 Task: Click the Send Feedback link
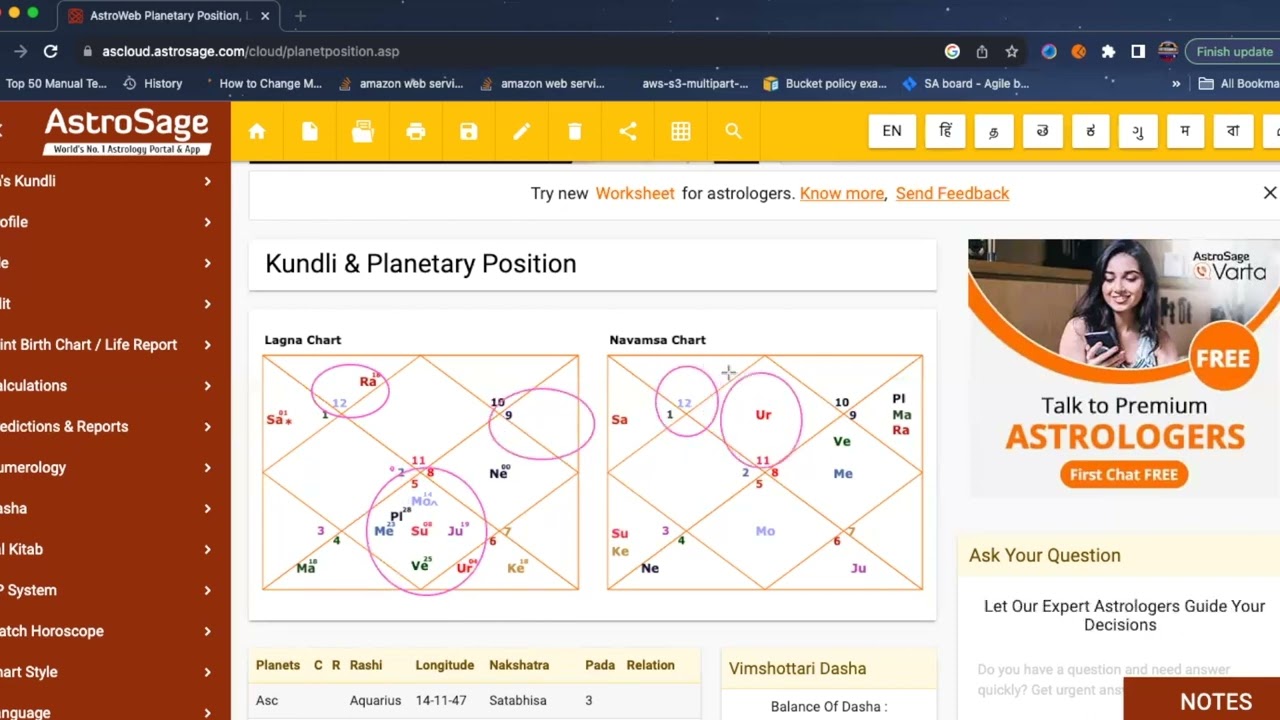point(952,193)
